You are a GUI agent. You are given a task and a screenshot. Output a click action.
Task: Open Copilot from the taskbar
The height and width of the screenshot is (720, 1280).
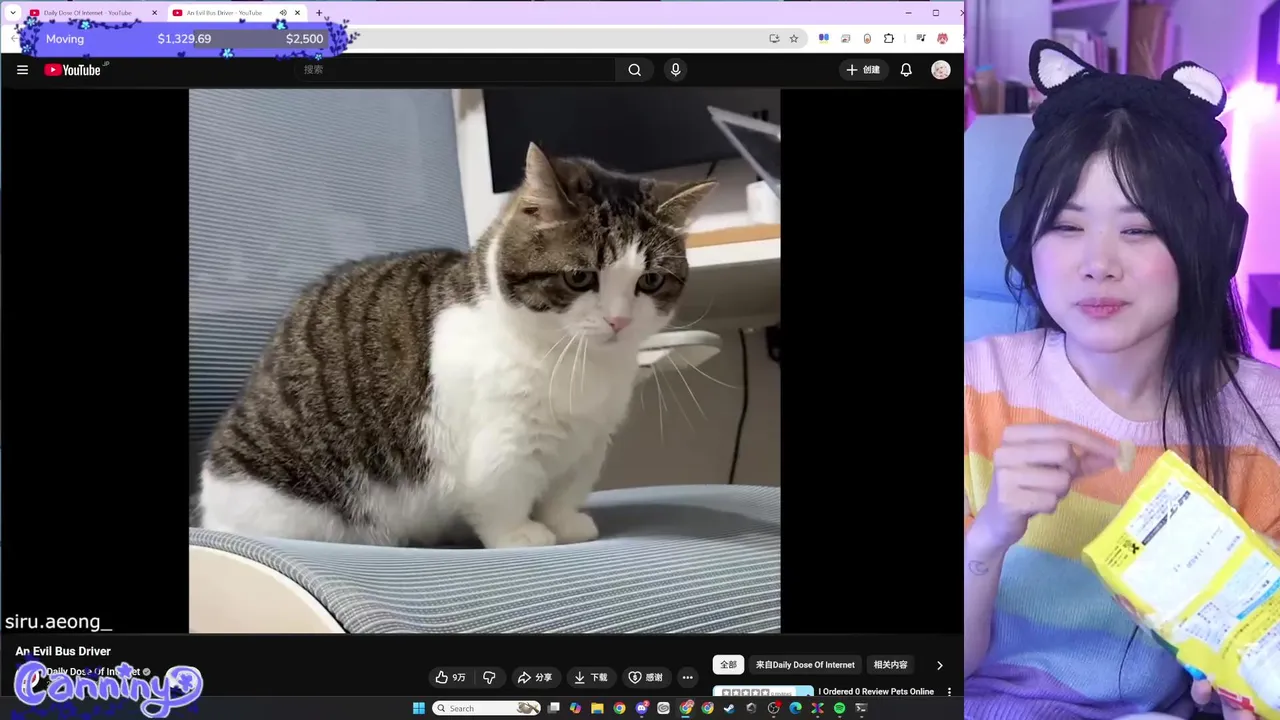[x=575, y=708]
